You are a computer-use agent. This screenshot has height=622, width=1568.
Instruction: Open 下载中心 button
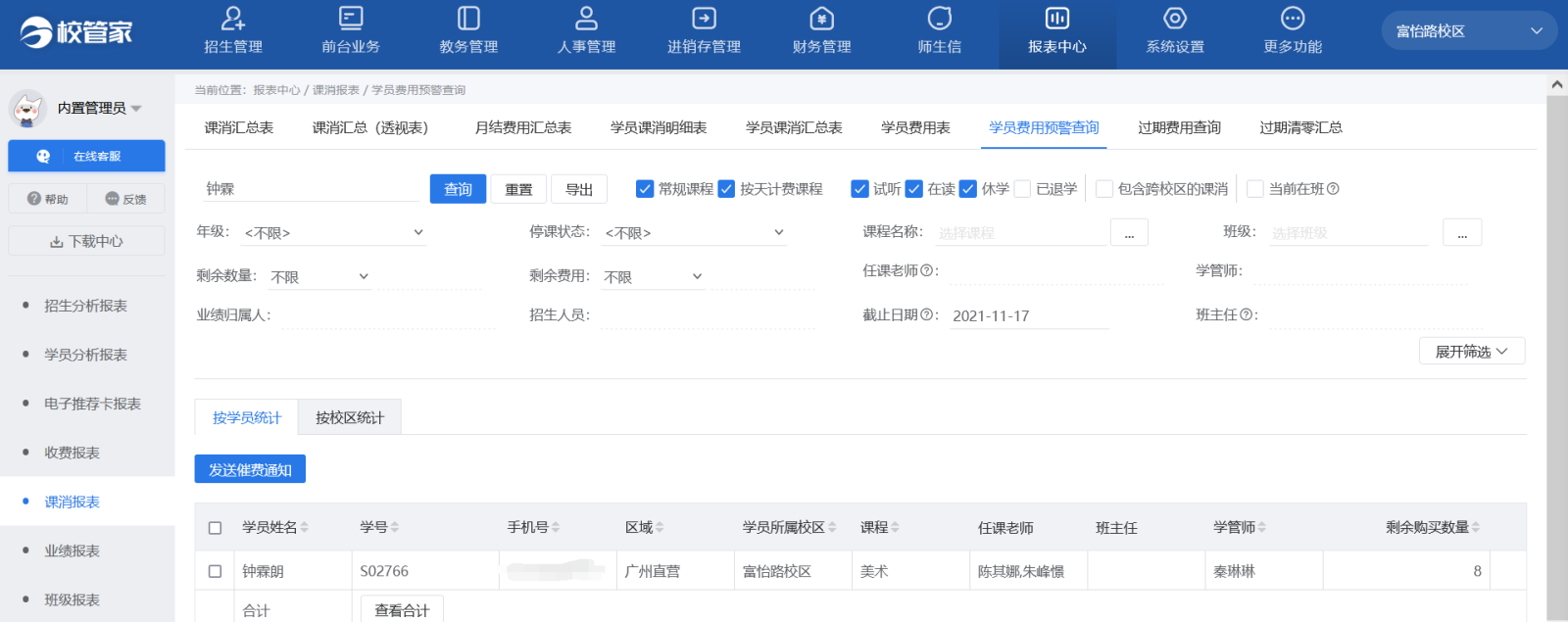pos(86,241)
